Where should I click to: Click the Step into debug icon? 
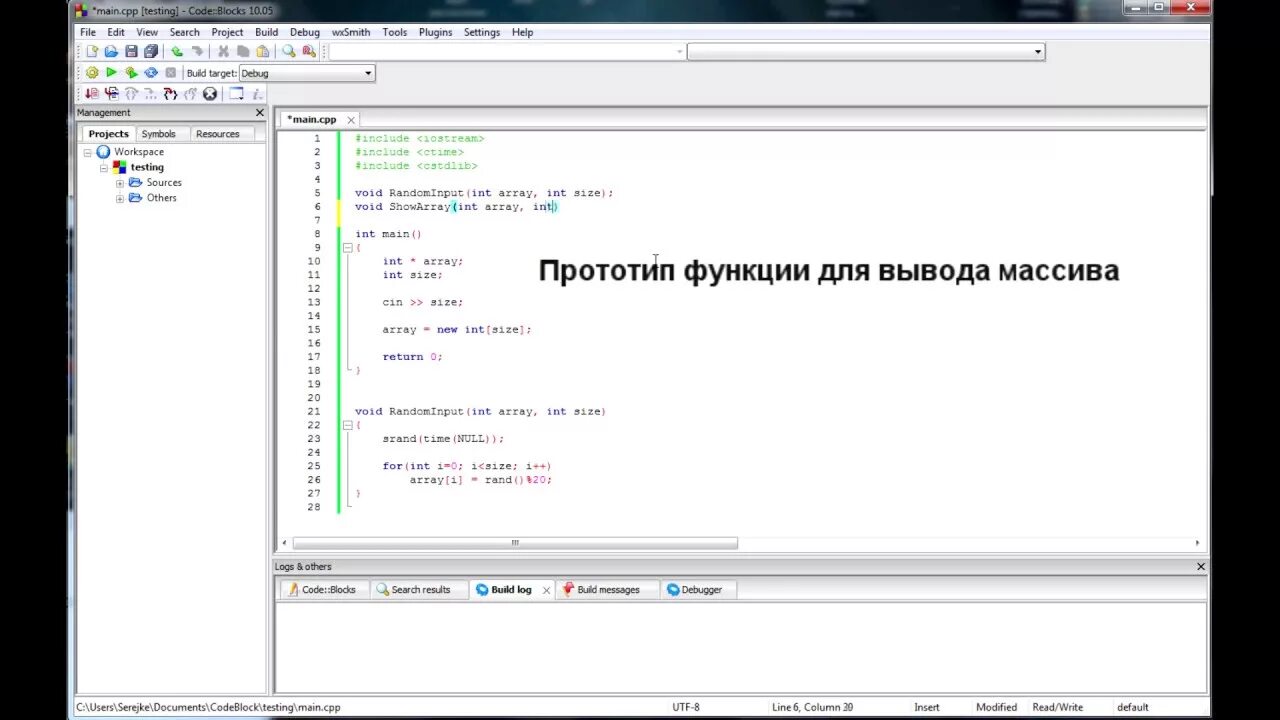pos(171,94)
